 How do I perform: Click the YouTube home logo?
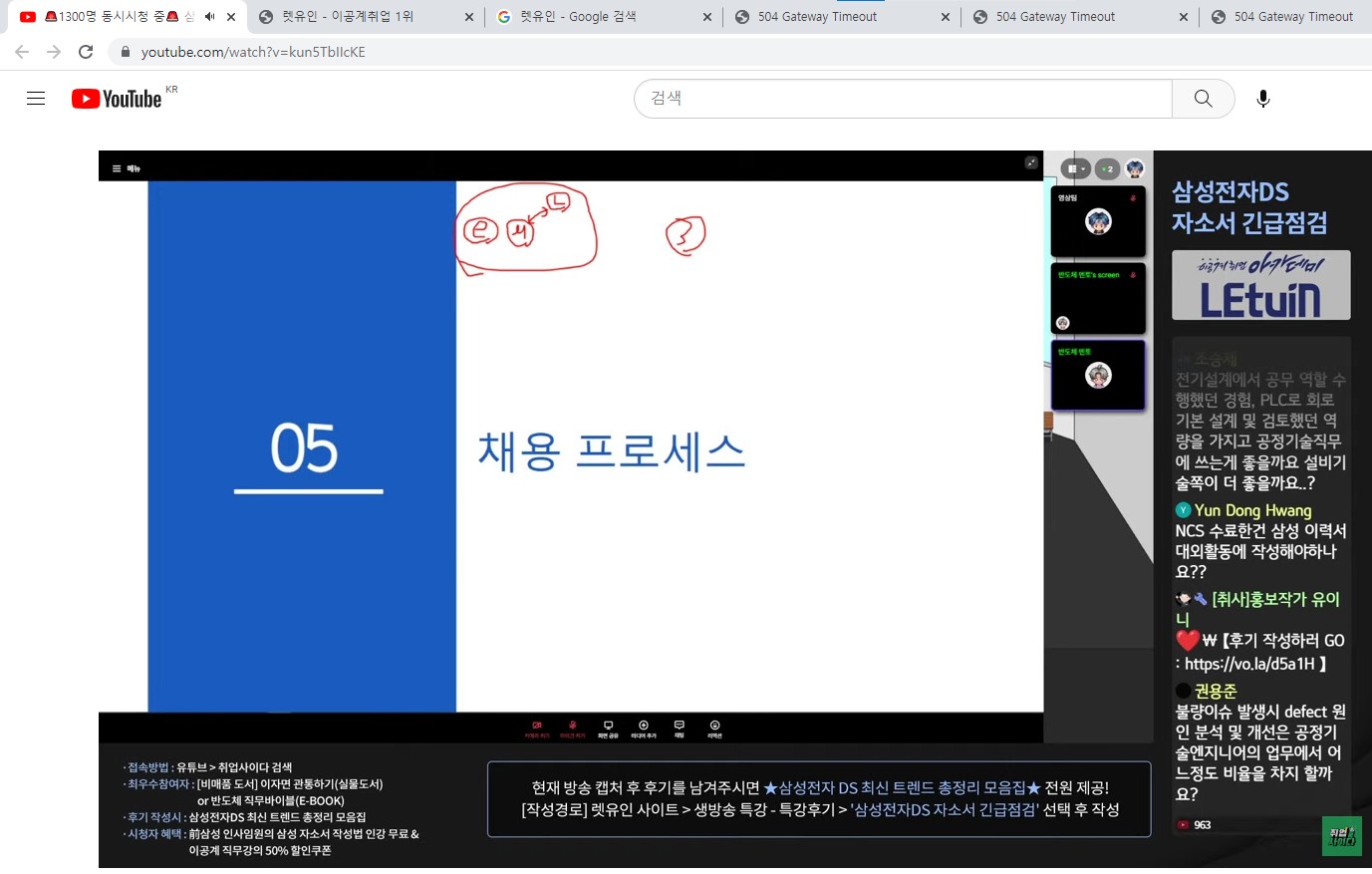[x=117, y=99]
